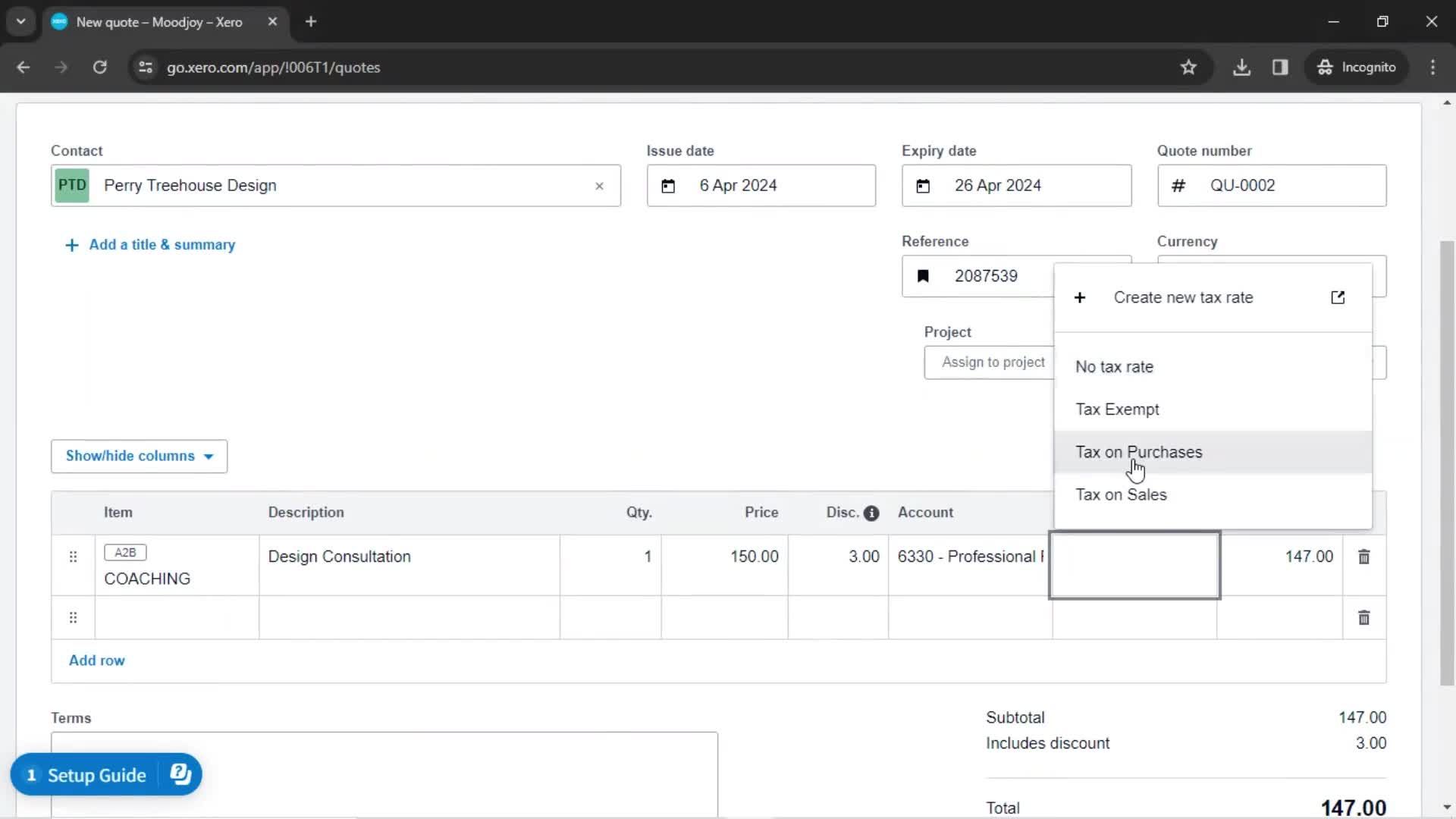Screen dimensions: 1456x819
Task: Click the browser address bar URL
Action: 274,67
